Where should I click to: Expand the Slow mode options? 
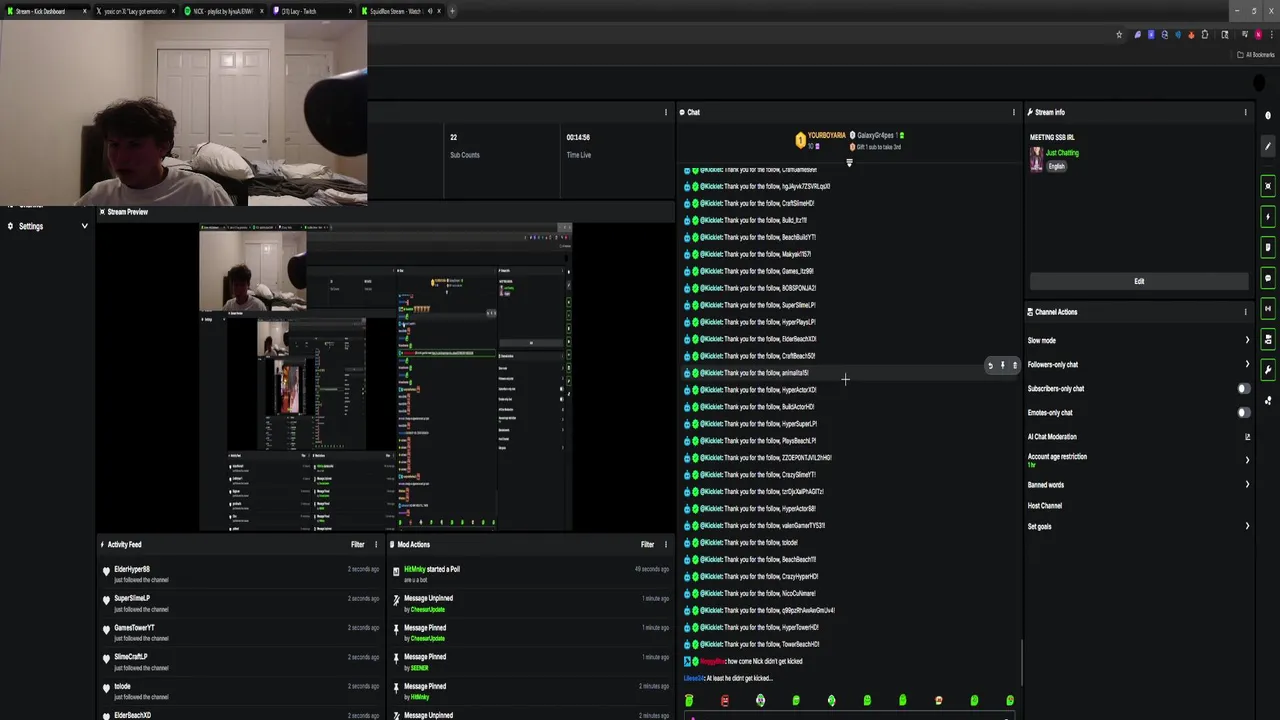coord(1247,341)
